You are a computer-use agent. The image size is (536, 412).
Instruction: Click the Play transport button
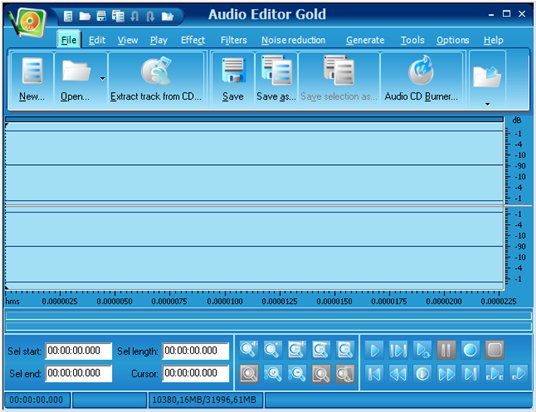tap(375, 350)
